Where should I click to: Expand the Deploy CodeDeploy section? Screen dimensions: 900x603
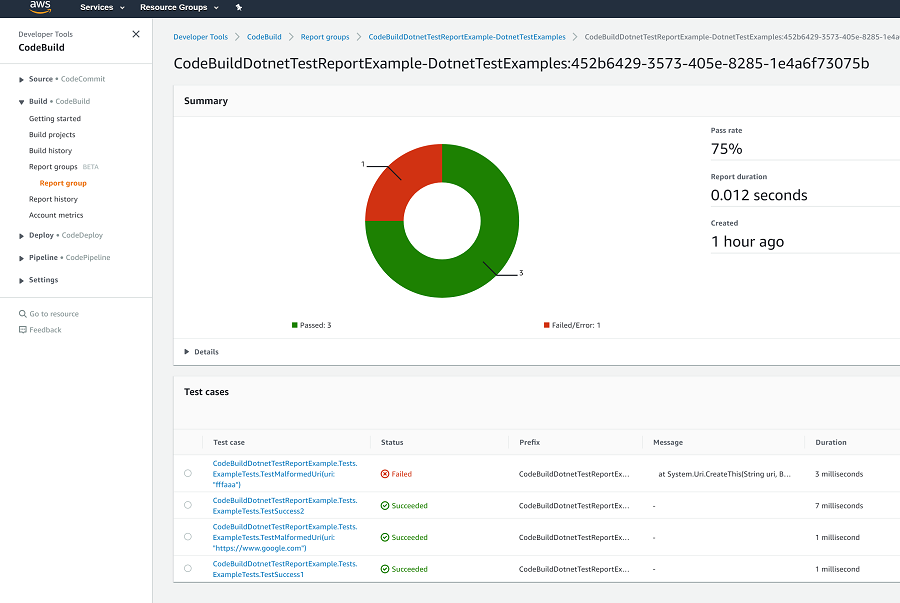[21, 236]
